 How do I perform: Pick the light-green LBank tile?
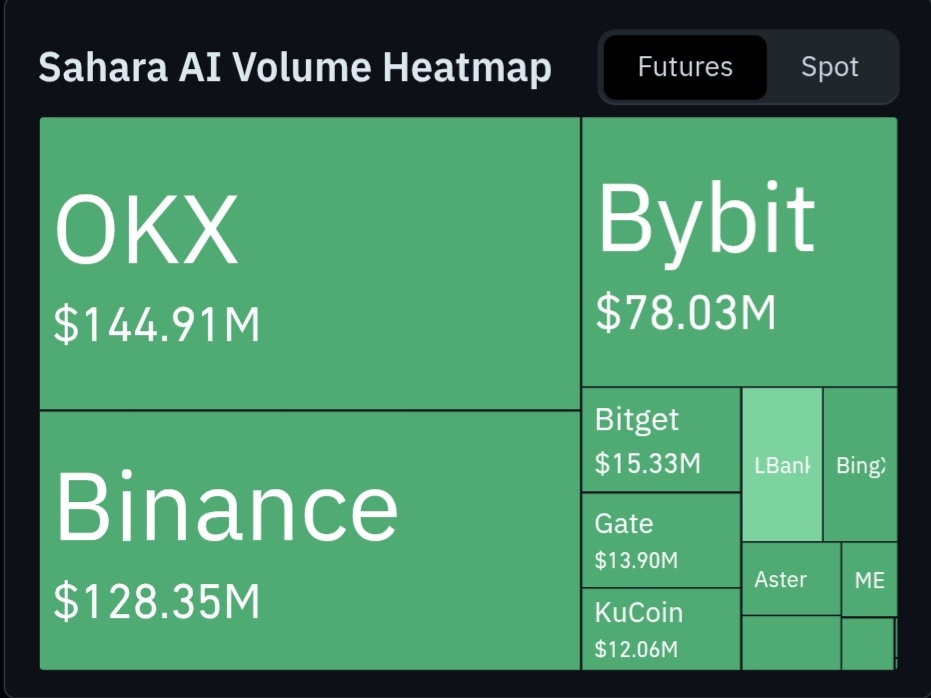coord(782,465)
